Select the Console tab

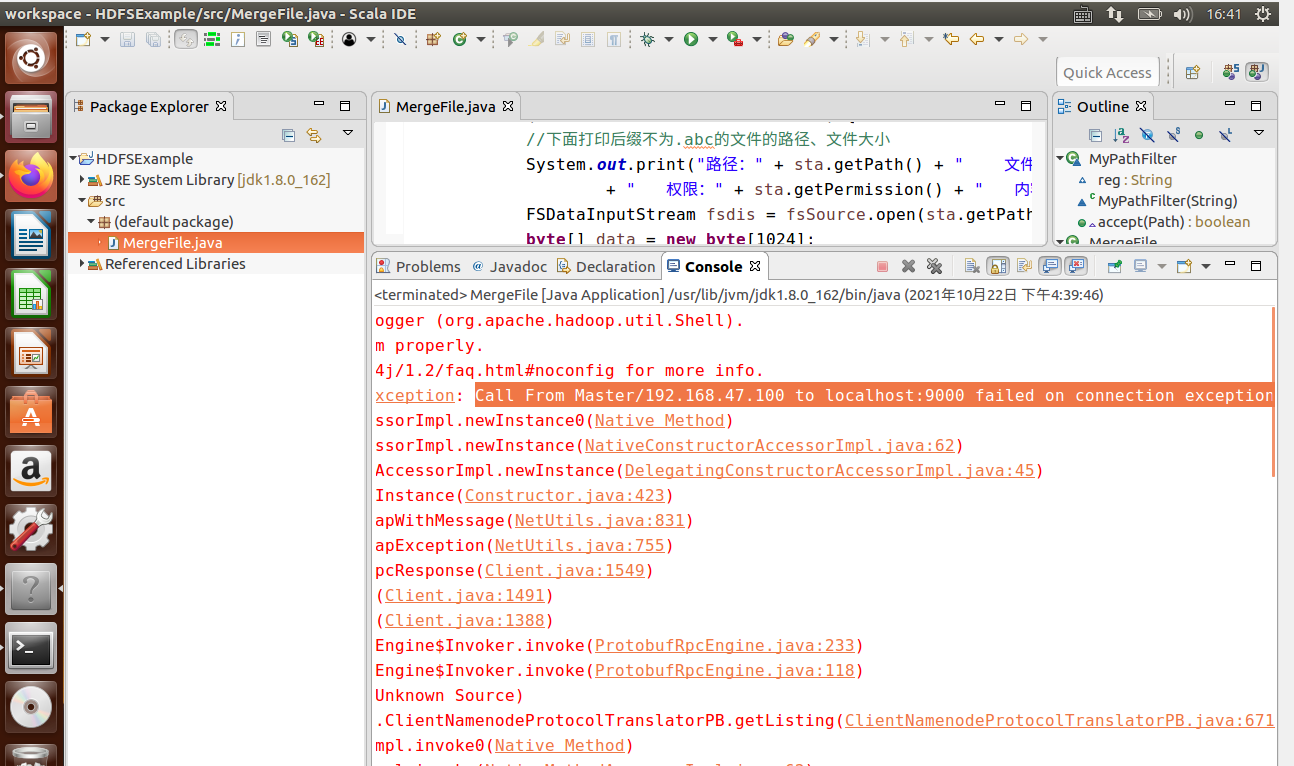click(713, 266)
